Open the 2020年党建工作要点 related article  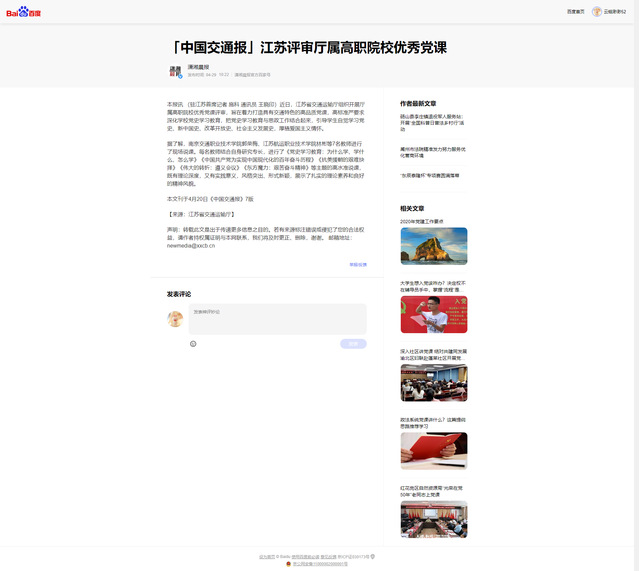point(422,221)
